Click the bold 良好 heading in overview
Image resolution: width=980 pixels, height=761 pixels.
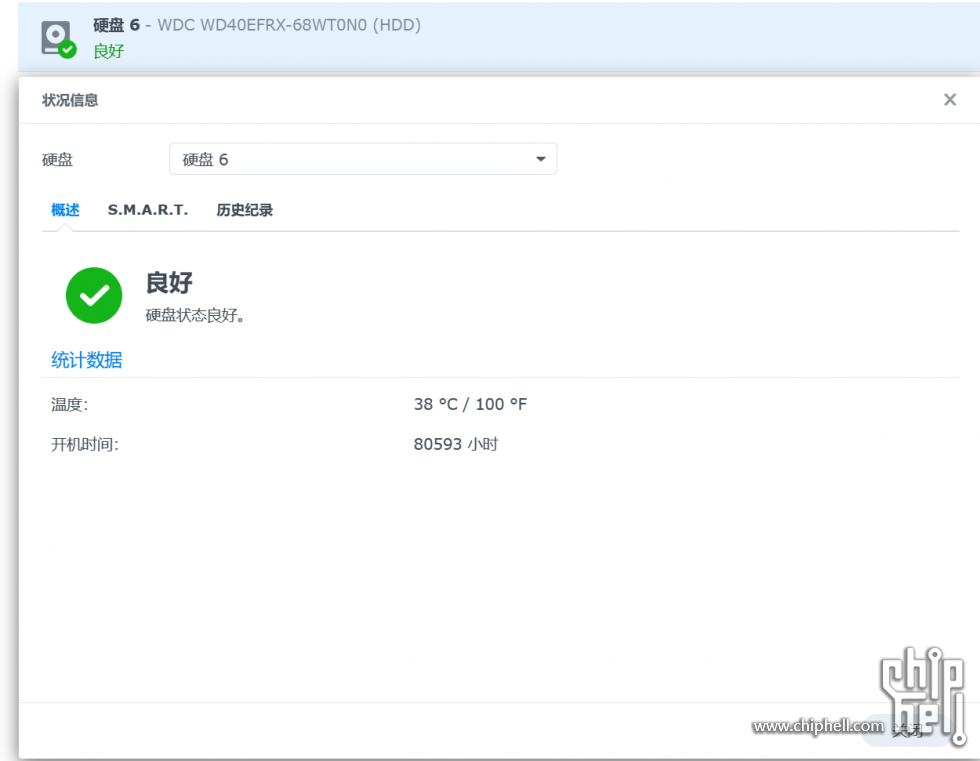169,282
